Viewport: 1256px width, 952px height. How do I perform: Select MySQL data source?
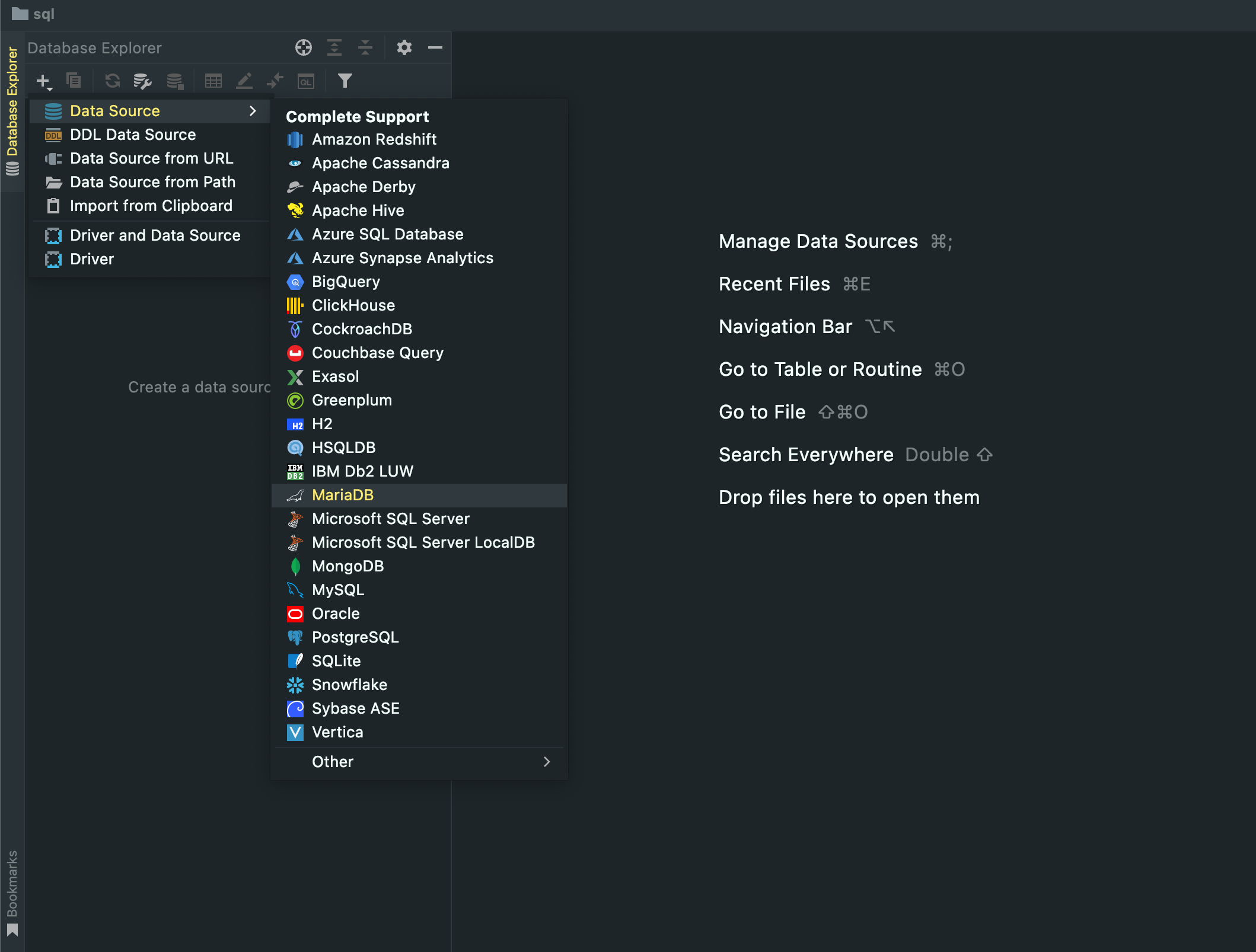click(419, 590)
